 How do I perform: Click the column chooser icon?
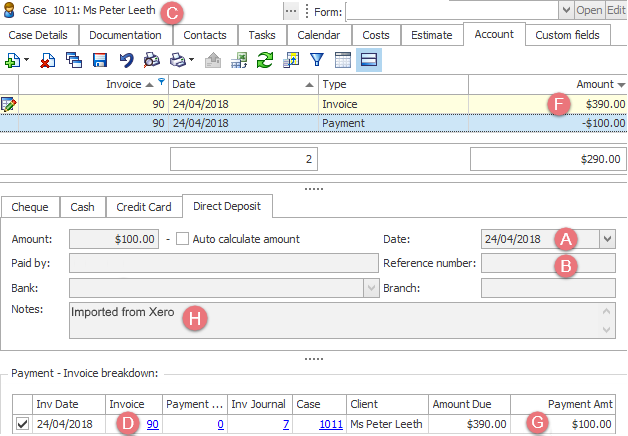[x=291, y=60]
